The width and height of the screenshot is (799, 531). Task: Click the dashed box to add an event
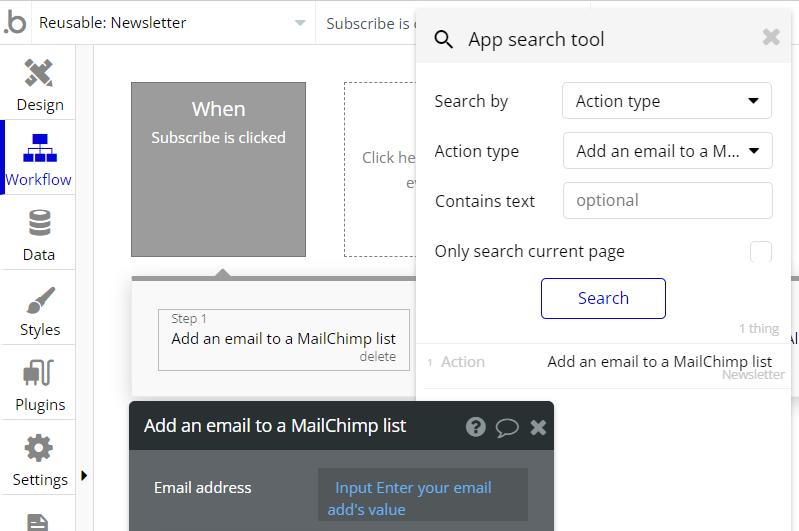point(380,170)
